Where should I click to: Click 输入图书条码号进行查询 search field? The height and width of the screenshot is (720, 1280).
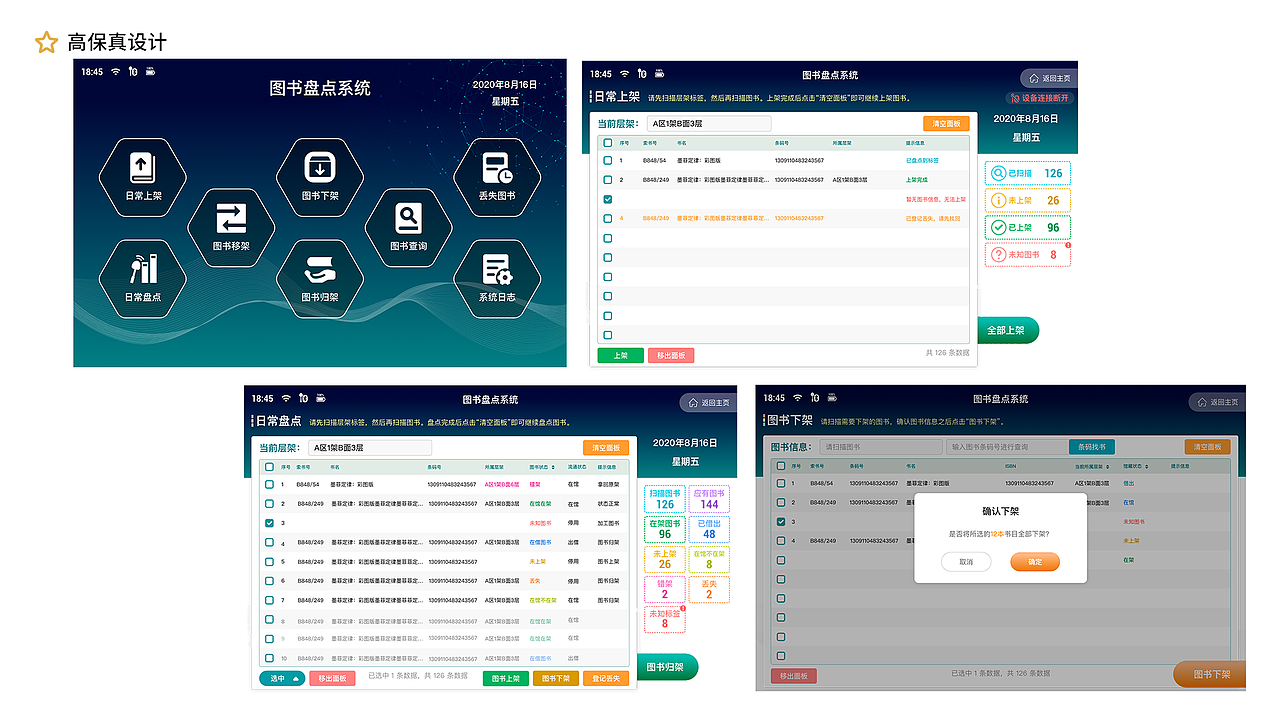(1007, 447)
